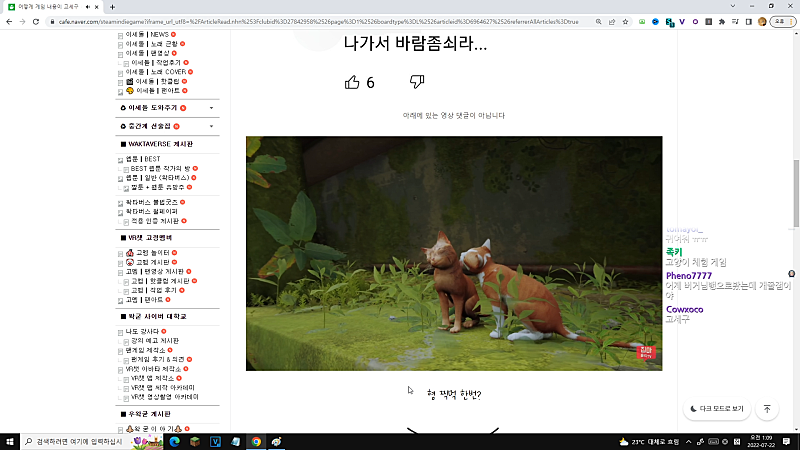800x450 pixels.
Task: Open the share page icon in address bar
Action: 612,22
